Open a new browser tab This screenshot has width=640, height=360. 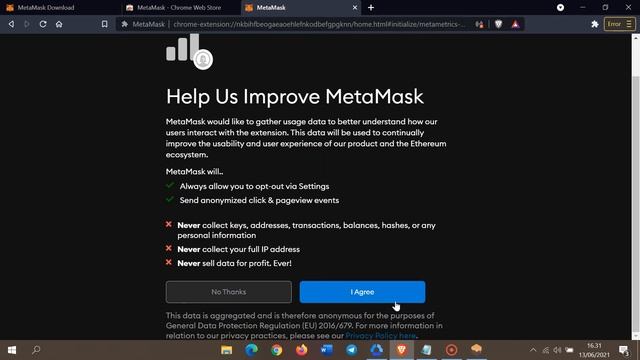click(371, 7)
